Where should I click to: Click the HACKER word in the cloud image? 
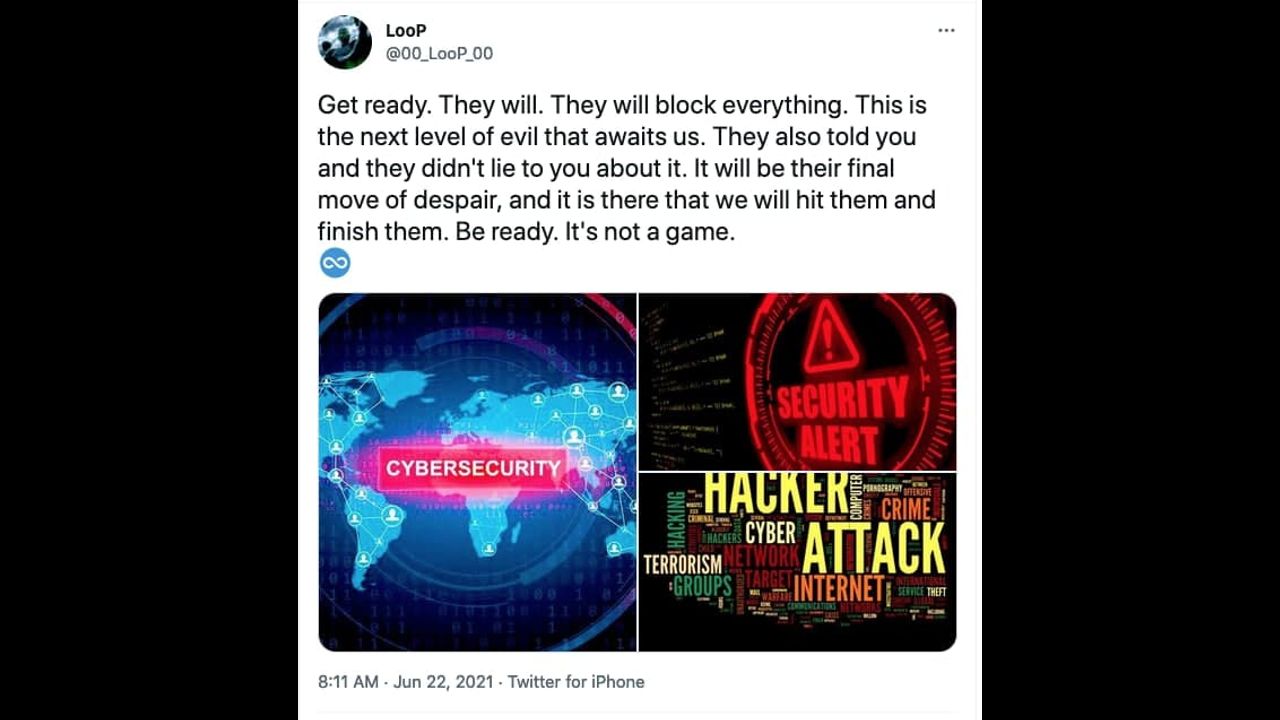(776, 493)
